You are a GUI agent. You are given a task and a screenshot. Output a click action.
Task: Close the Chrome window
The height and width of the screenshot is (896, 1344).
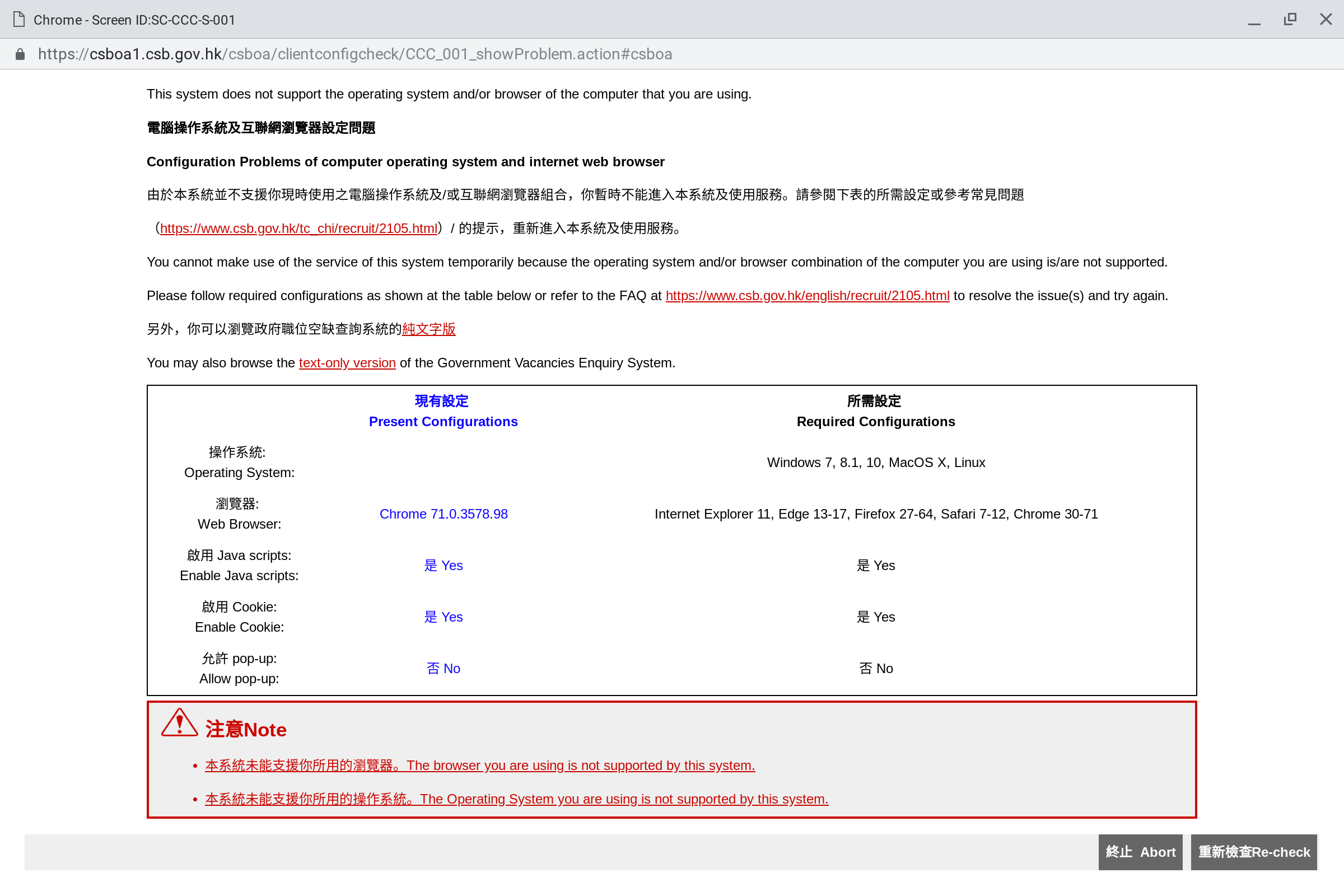tap(1326, 20)
